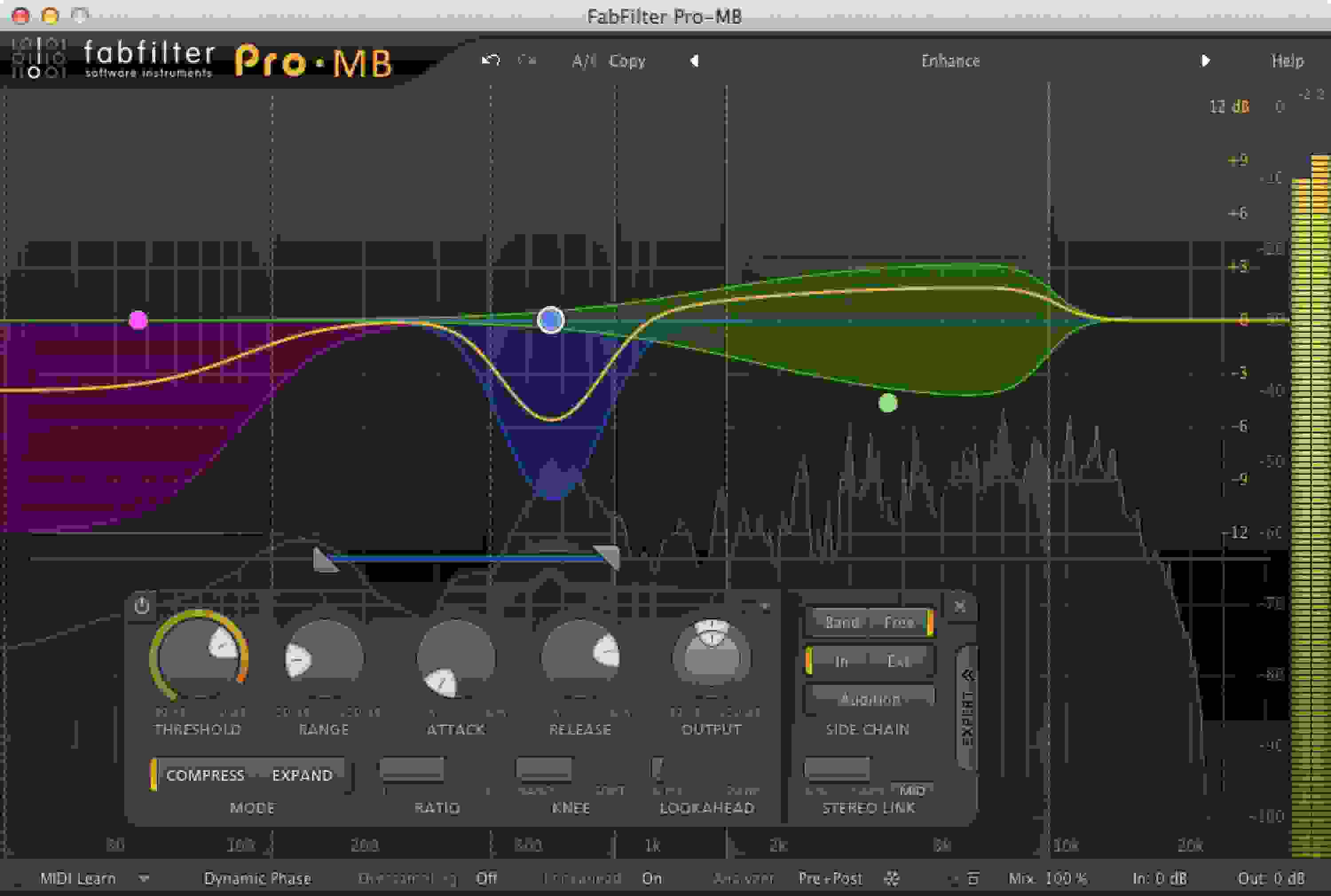Open the Enhance preset menu
The image size is (1331, 896).
pyautogui.click(x=950, y=60)
